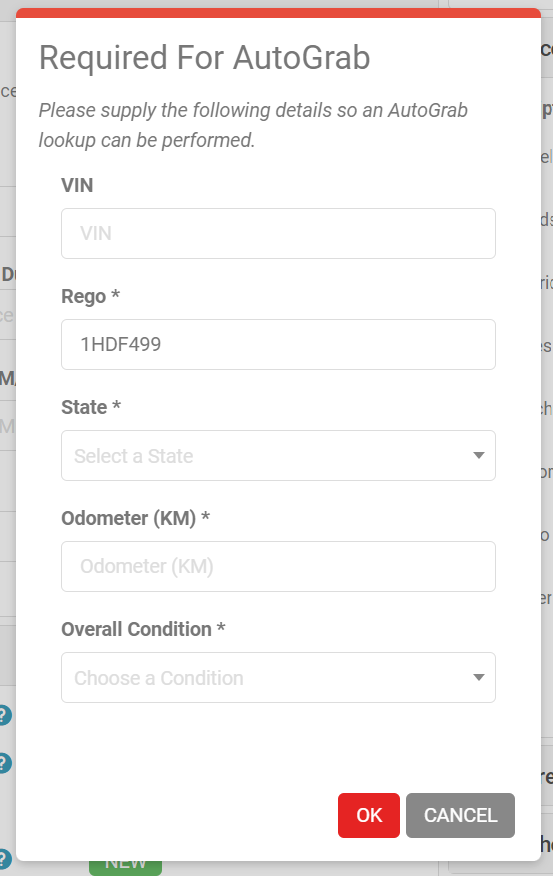Click the green NEW badge behind the dialog
Screen dimensions: 553x876
click(125, 868)
